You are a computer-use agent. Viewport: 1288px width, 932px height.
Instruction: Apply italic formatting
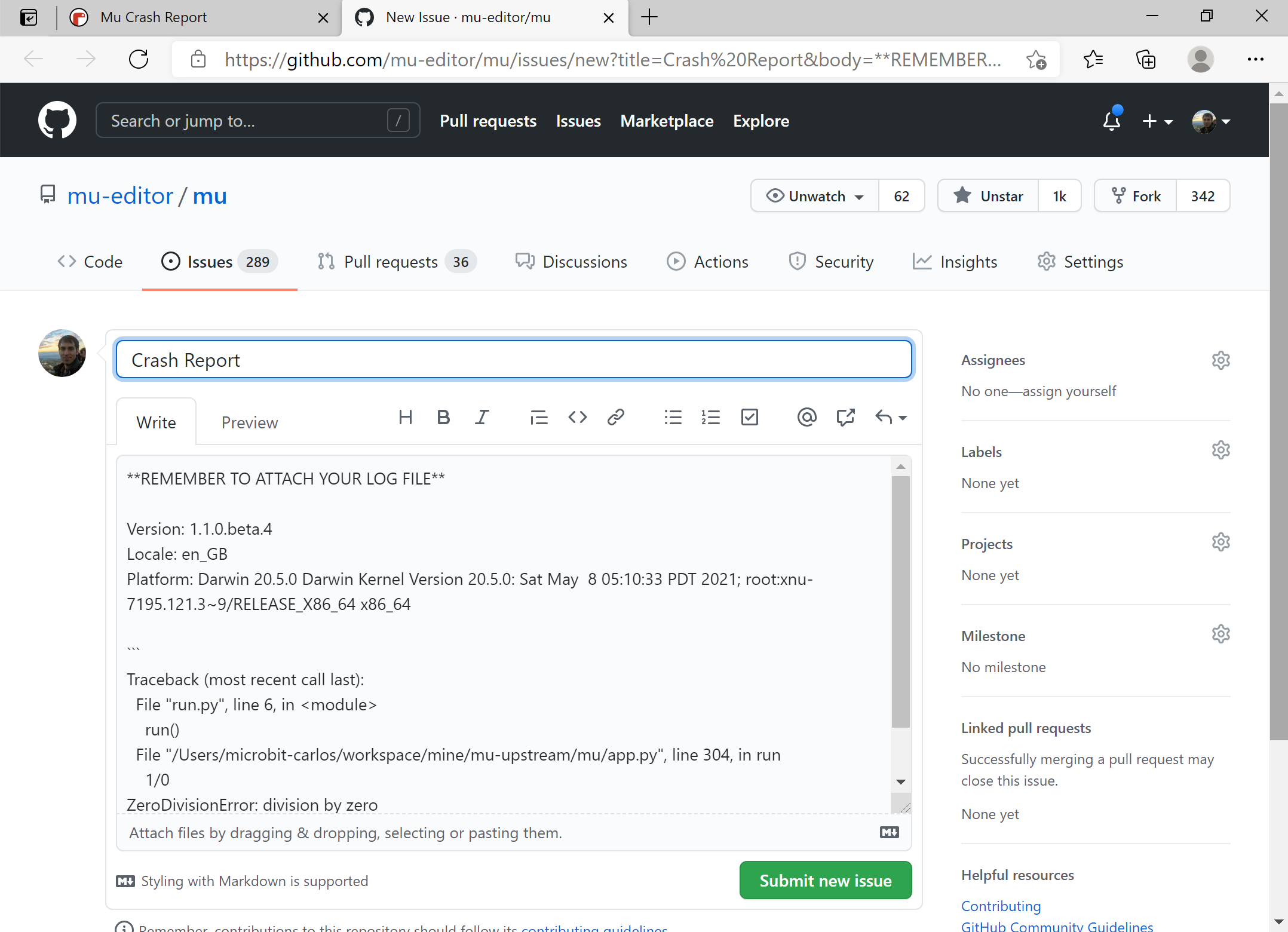[x=482, y=417]
